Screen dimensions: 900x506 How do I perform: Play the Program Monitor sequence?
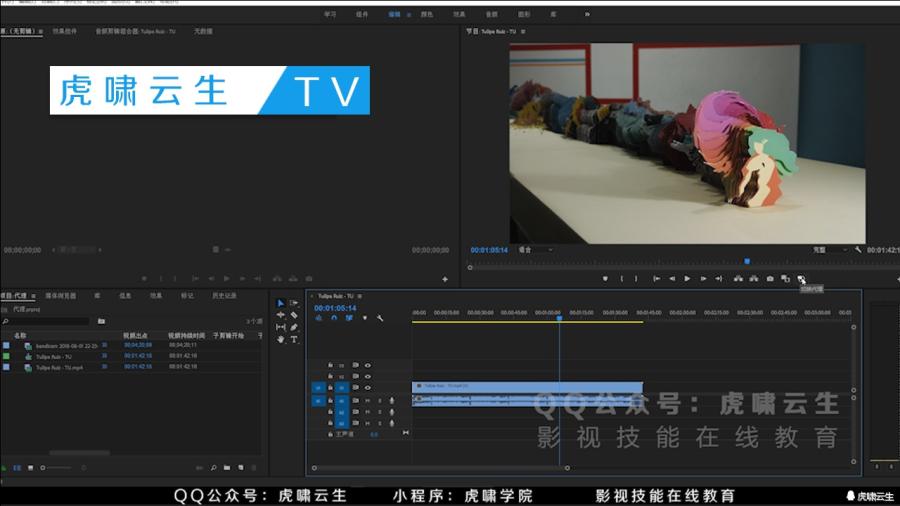click(x=687, y=279)
